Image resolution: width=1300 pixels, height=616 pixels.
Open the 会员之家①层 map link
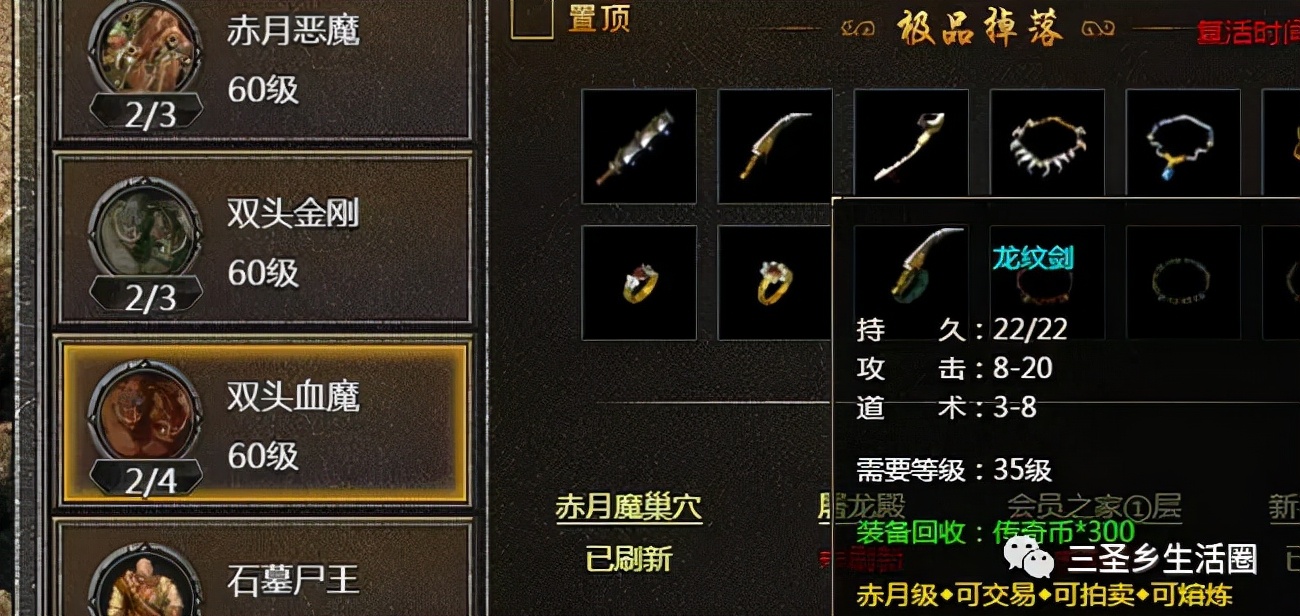tap(1094, 507)
